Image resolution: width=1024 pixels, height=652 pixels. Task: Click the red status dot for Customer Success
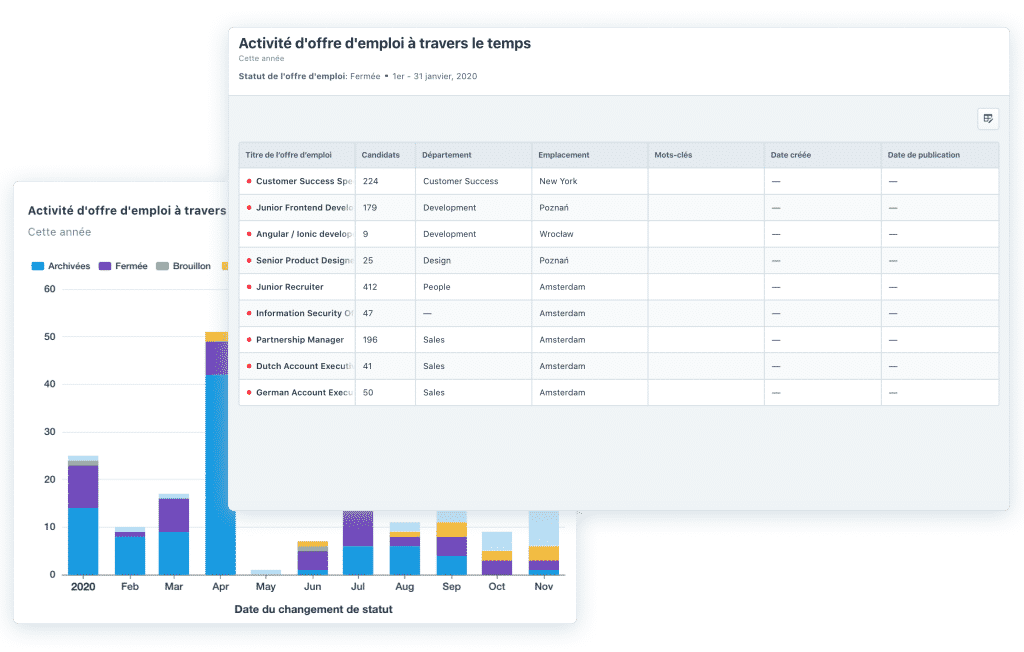click(249, 182)
